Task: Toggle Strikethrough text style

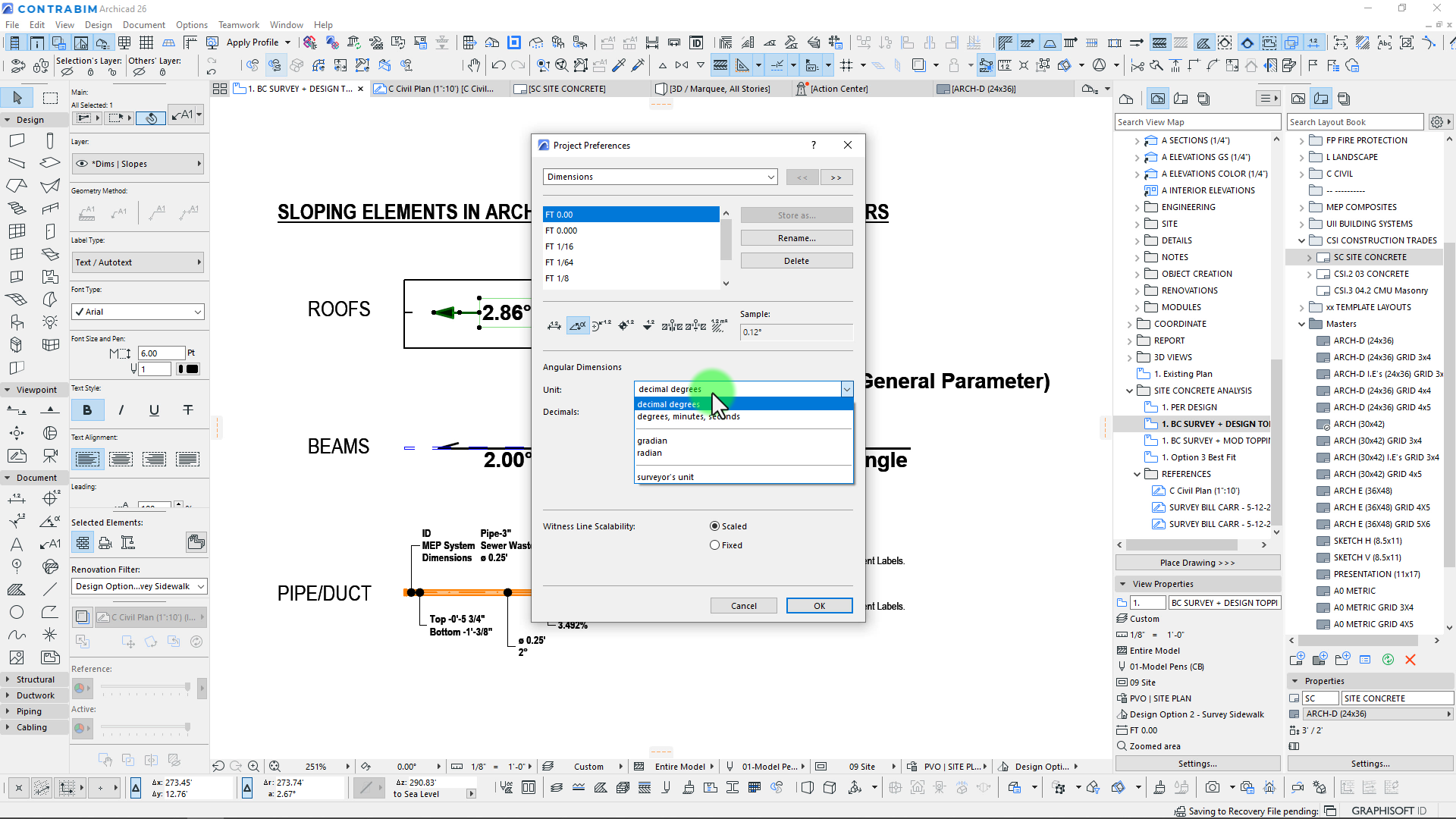Action: pos(188,410)
